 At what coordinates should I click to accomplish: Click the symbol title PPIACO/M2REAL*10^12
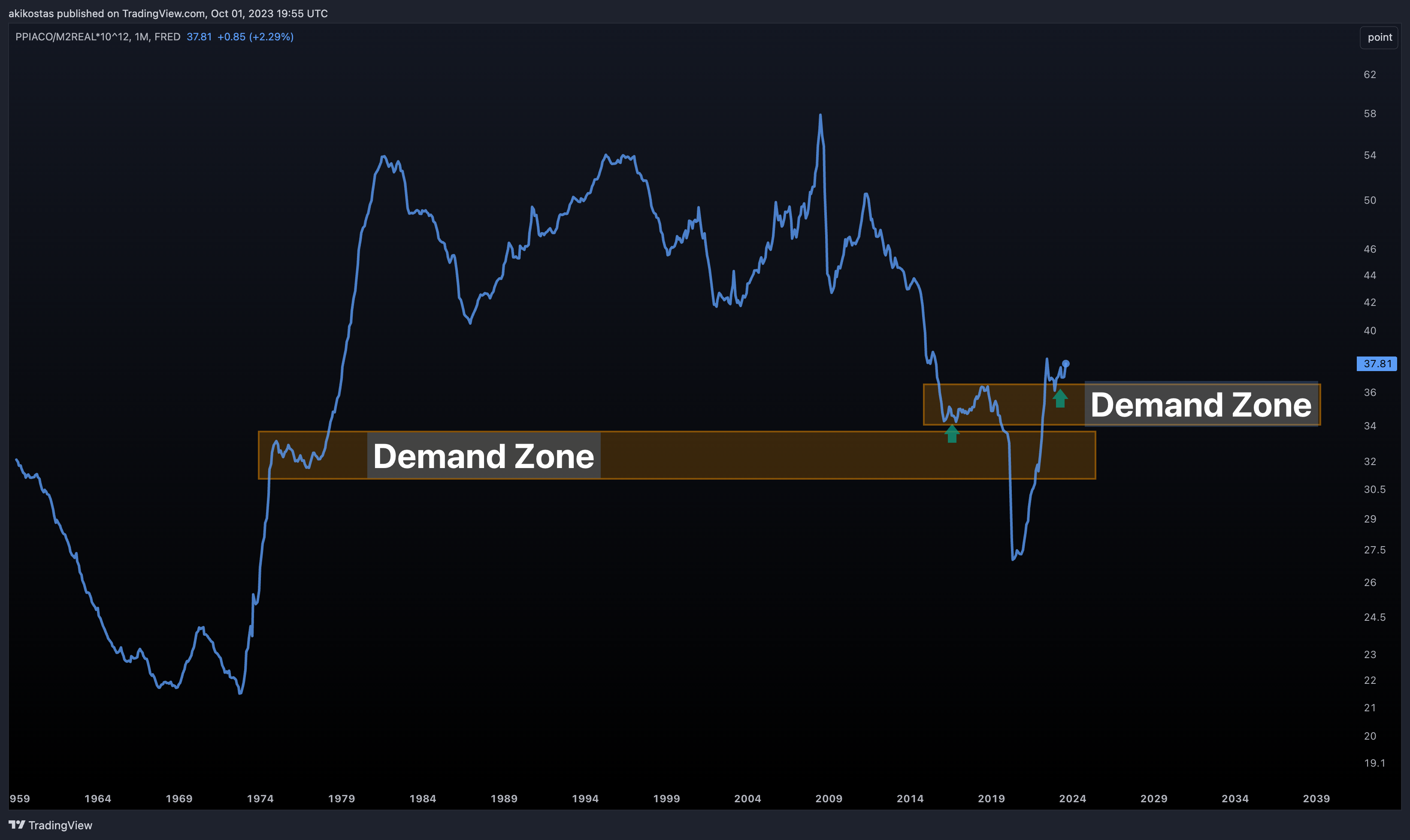[73, 37]
